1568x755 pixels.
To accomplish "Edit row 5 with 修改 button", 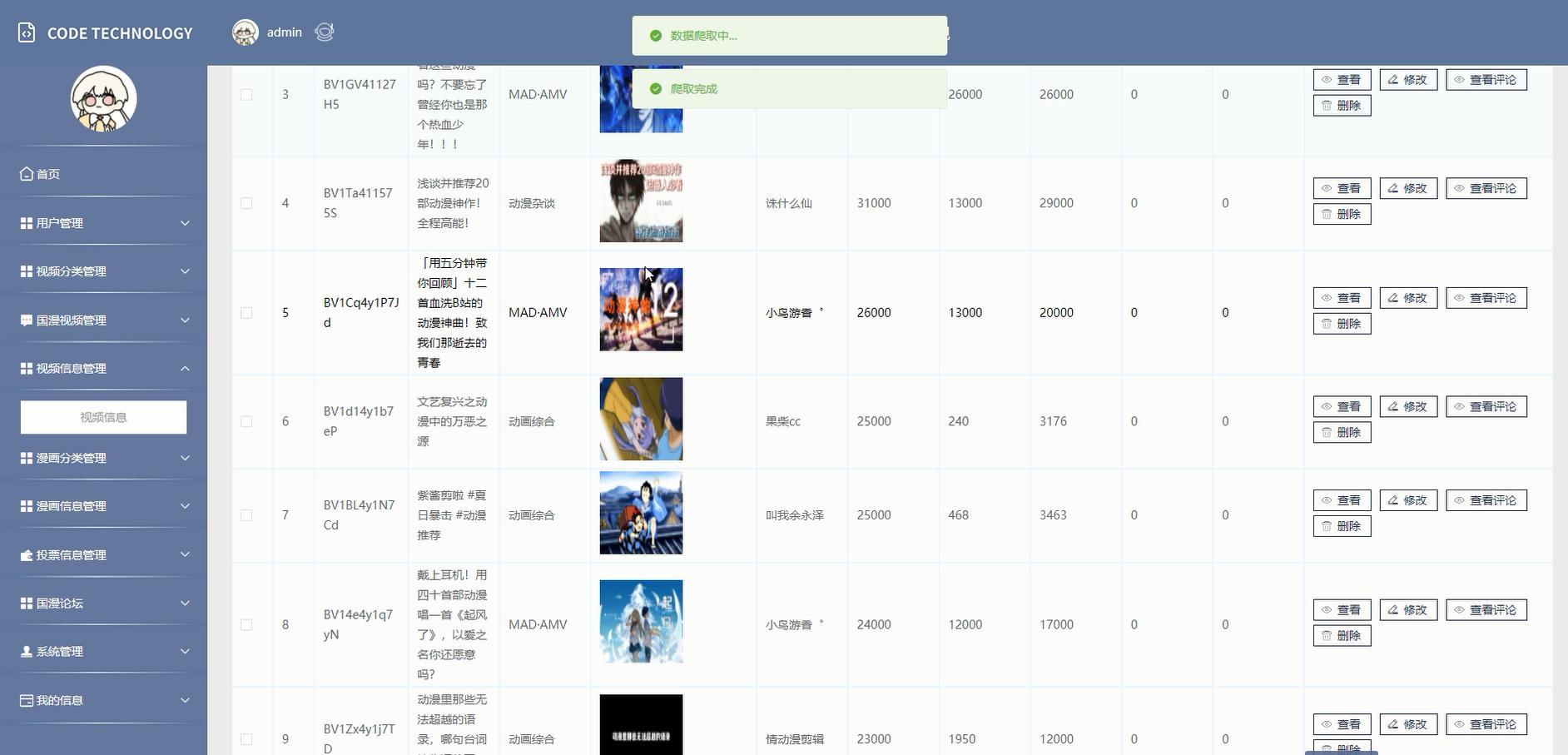I will click(1408, 298).
